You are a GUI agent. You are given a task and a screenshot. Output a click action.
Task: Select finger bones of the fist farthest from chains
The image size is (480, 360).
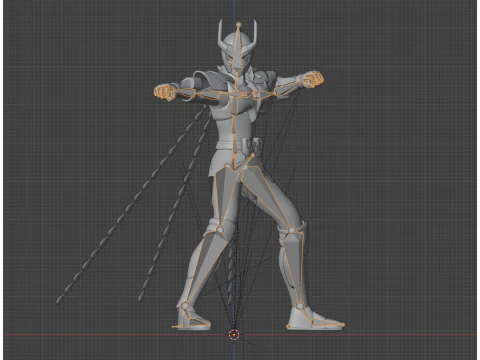[x=314, y=79]
